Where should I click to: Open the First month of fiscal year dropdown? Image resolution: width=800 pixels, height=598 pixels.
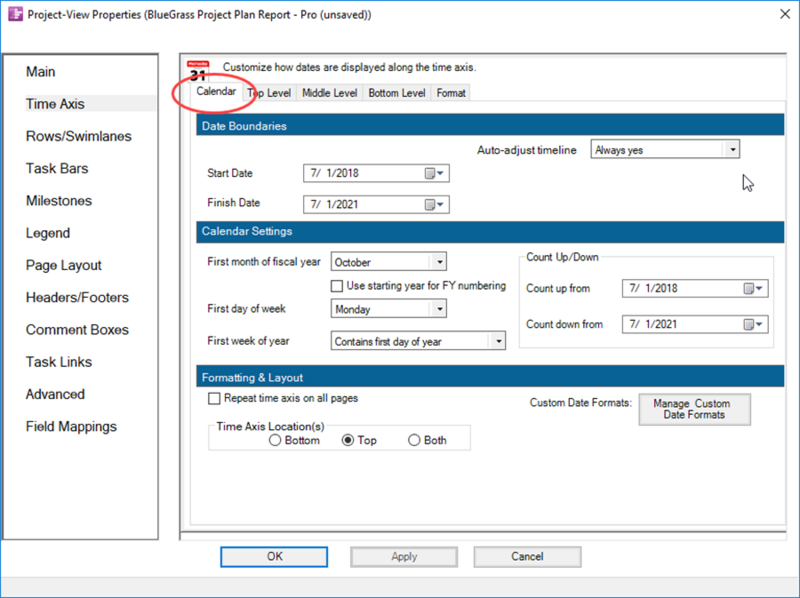tap(439, 262)
